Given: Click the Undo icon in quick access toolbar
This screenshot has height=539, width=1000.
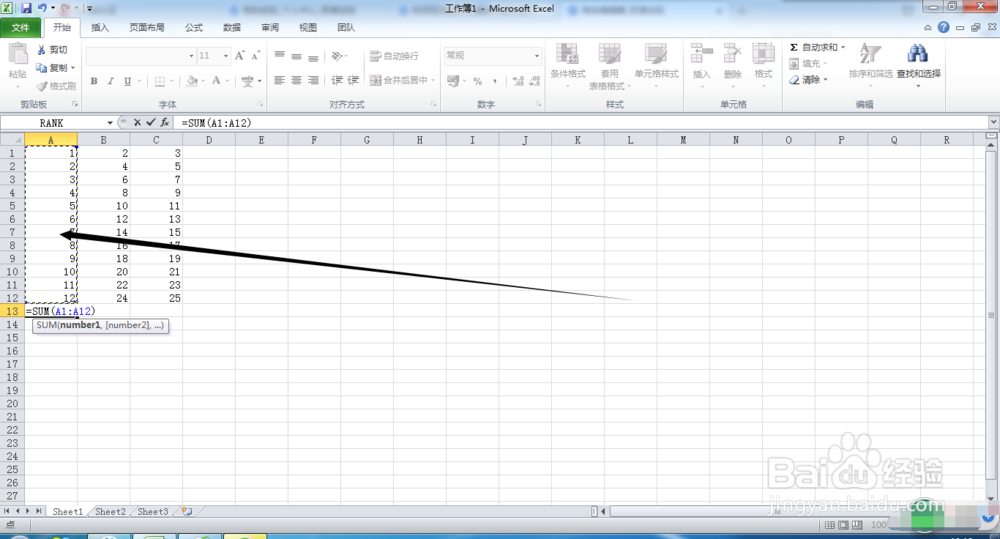Looking at the screenshot, I should click(x=42, y=8).
